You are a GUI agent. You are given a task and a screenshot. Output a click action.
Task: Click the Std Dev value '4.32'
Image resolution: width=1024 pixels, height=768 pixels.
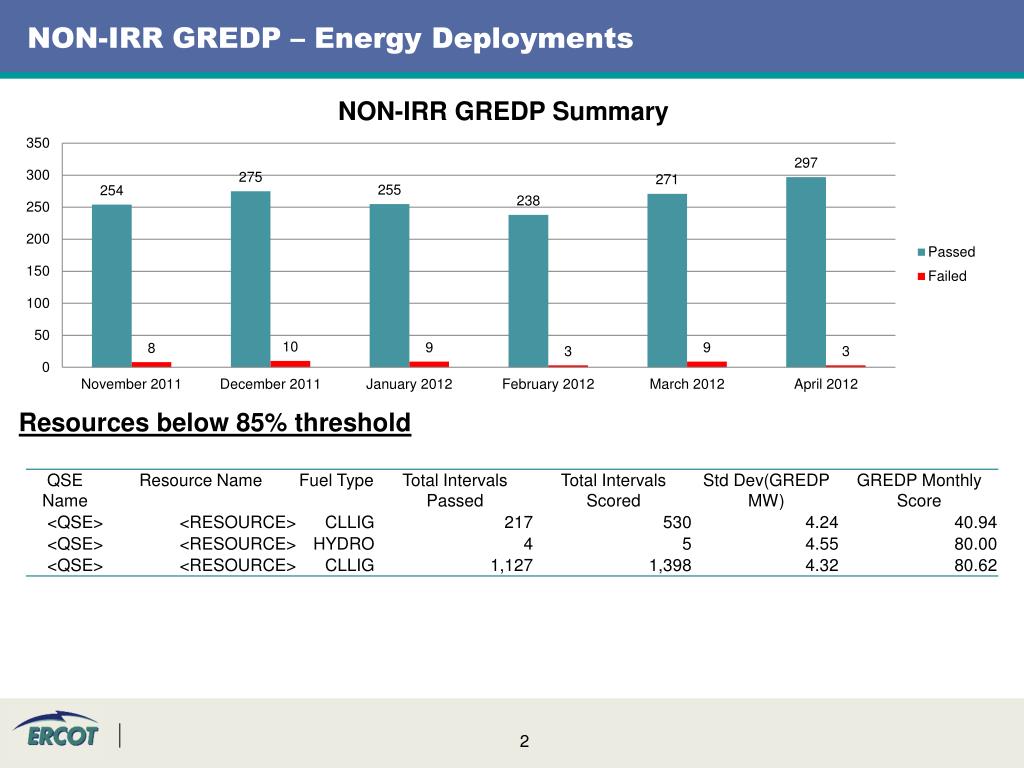[x=822, y=566]
